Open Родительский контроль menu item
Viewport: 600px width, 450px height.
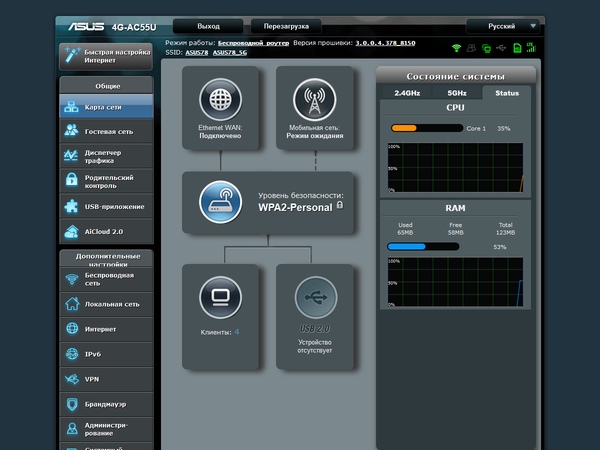point(106,181)
